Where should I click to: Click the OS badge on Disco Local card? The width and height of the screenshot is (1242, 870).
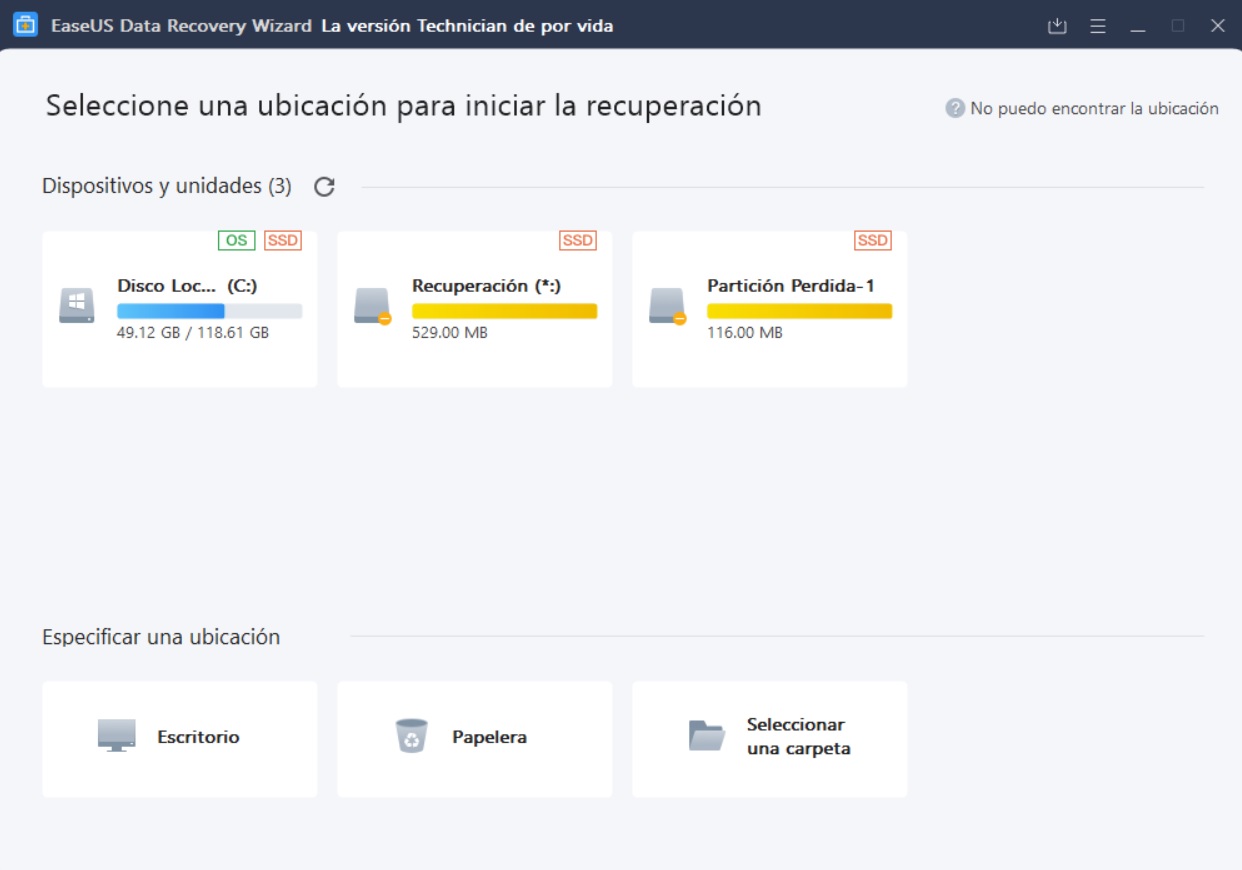pyautogui.click(x=237, y=240)
